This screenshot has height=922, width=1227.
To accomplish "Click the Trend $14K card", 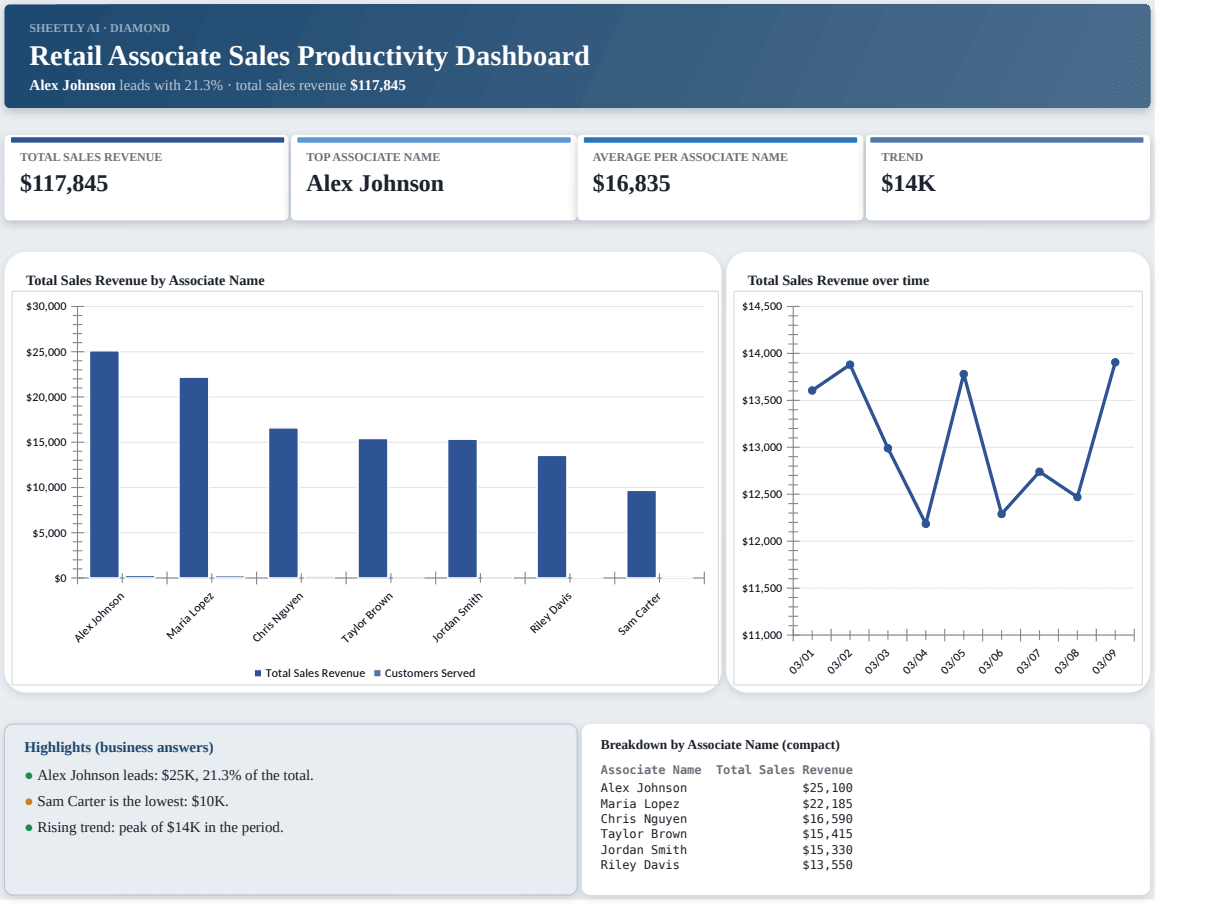I will click(1007, 178).
